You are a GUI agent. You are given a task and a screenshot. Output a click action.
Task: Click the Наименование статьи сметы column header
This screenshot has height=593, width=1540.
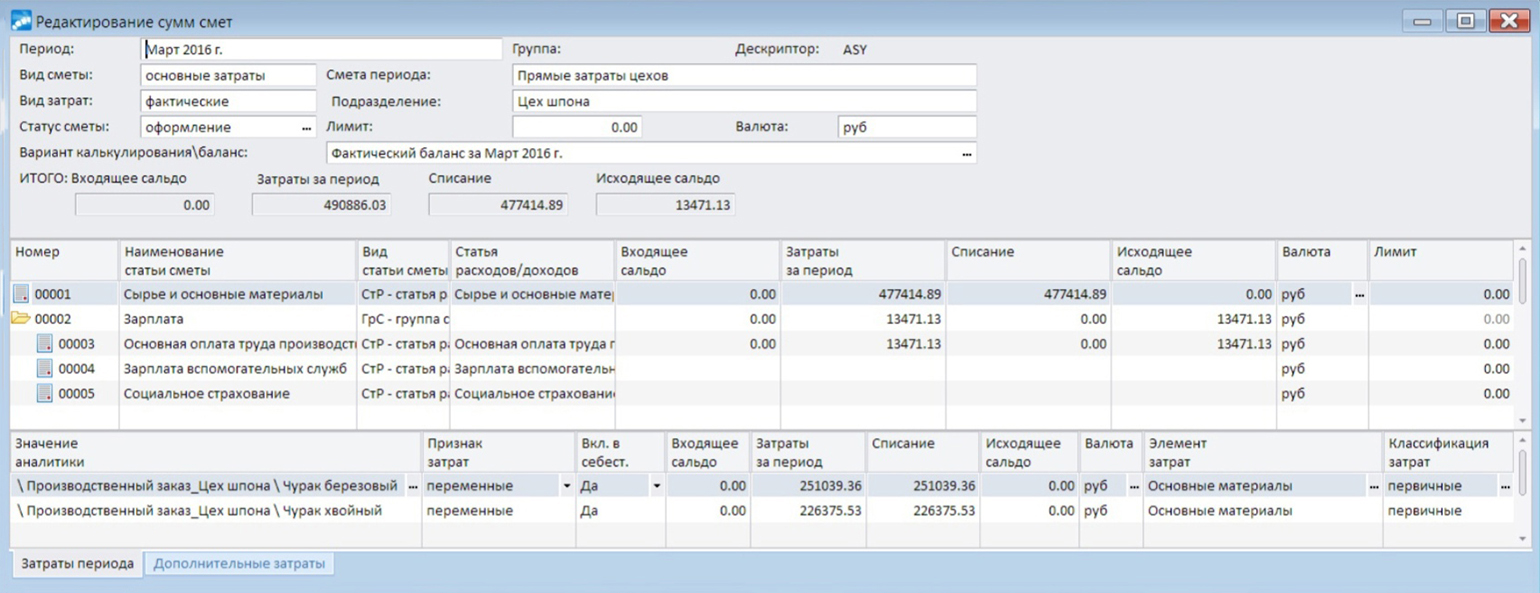point(237,261)
